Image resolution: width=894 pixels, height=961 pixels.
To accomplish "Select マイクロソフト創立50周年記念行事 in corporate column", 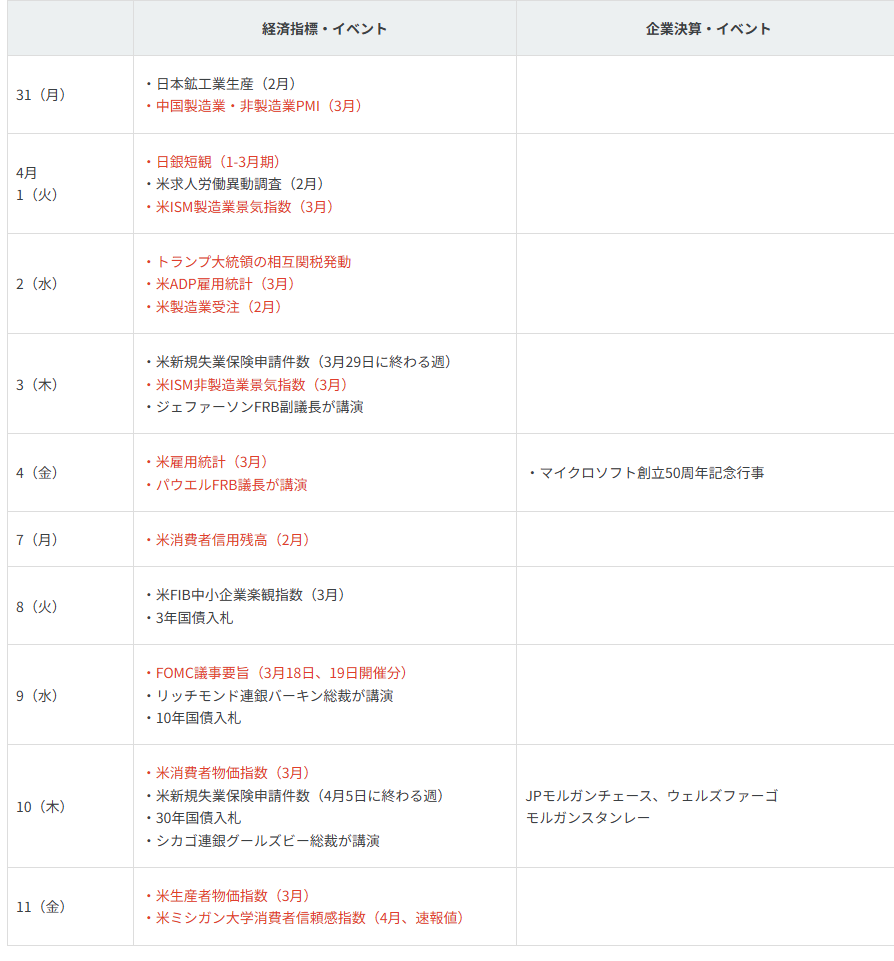I will click(651, 473).
